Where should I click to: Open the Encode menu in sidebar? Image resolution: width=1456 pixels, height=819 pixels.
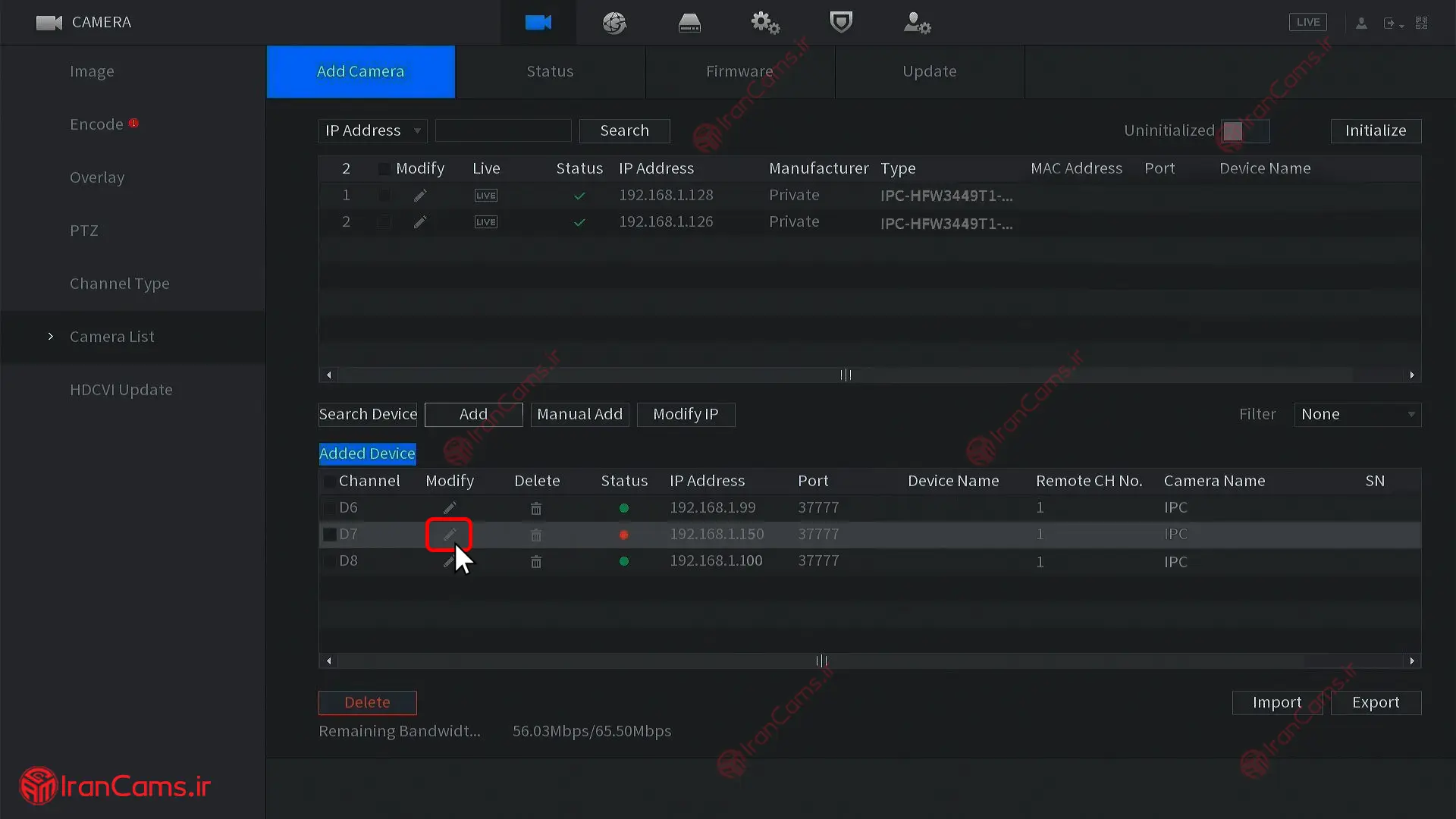tap(96, 124)
